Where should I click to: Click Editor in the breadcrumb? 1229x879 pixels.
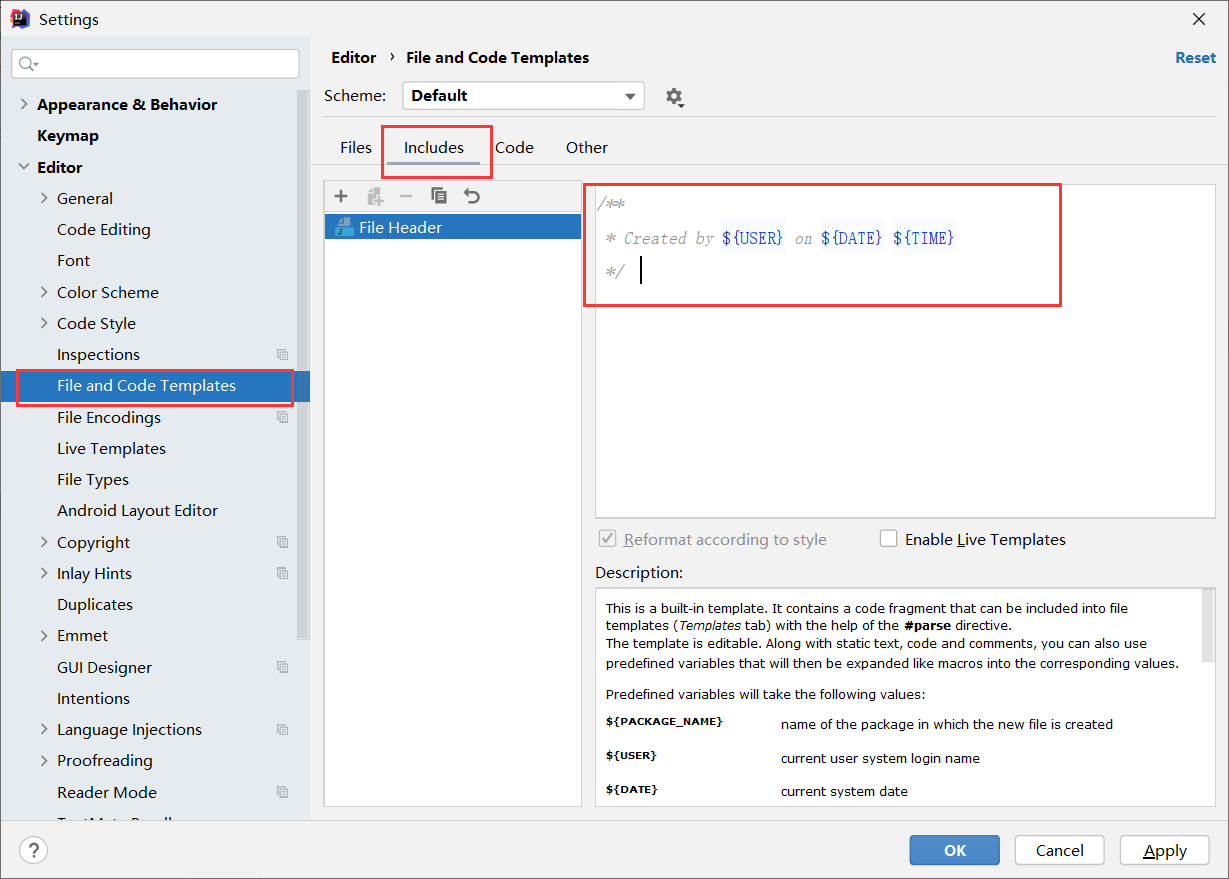tap(354, 58)
